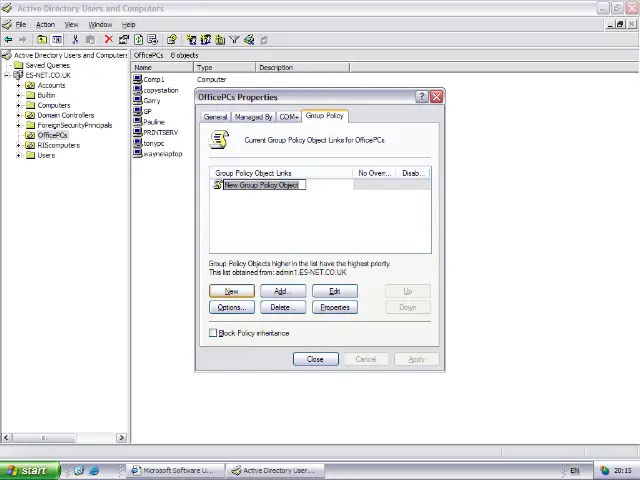Click the Saved Queries folder icon

[18, 65]
